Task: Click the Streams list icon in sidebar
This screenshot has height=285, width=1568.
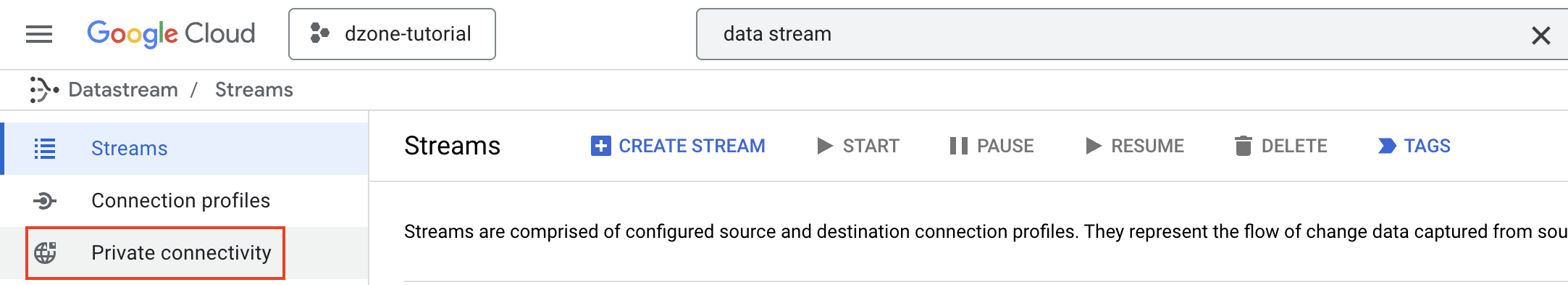Action: 45,149
